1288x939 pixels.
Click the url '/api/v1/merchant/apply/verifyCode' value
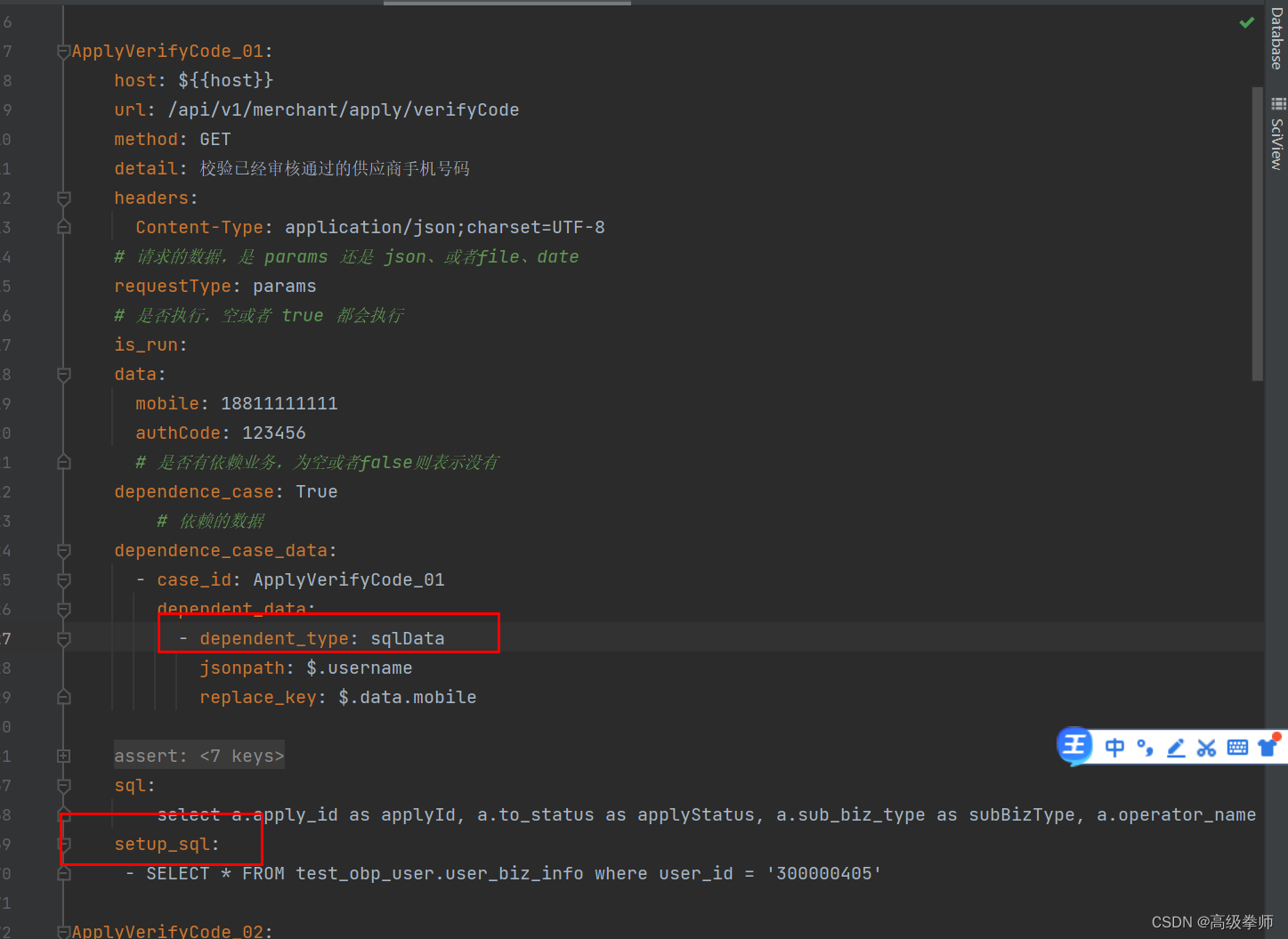point(344,109)
